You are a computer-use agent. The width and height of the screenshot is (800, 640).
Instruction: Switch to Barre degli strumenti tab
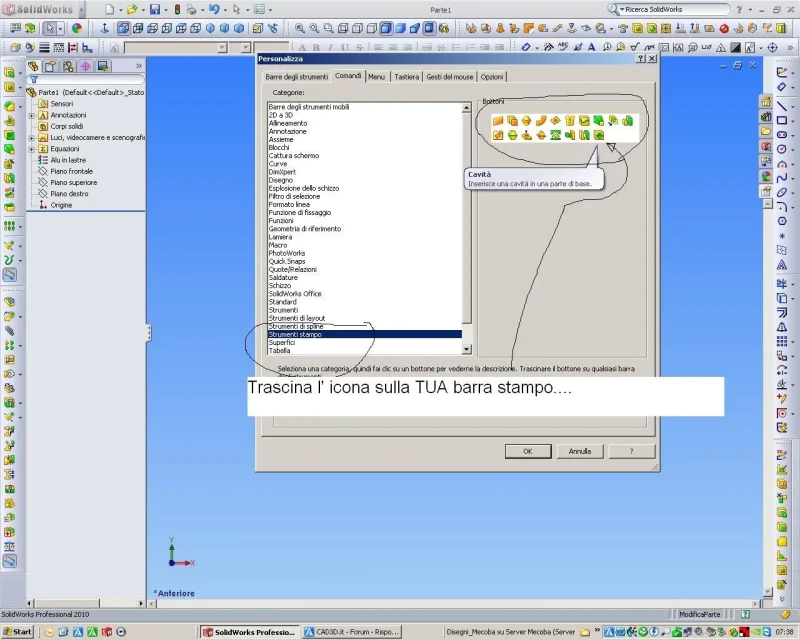tap(296, 77)
